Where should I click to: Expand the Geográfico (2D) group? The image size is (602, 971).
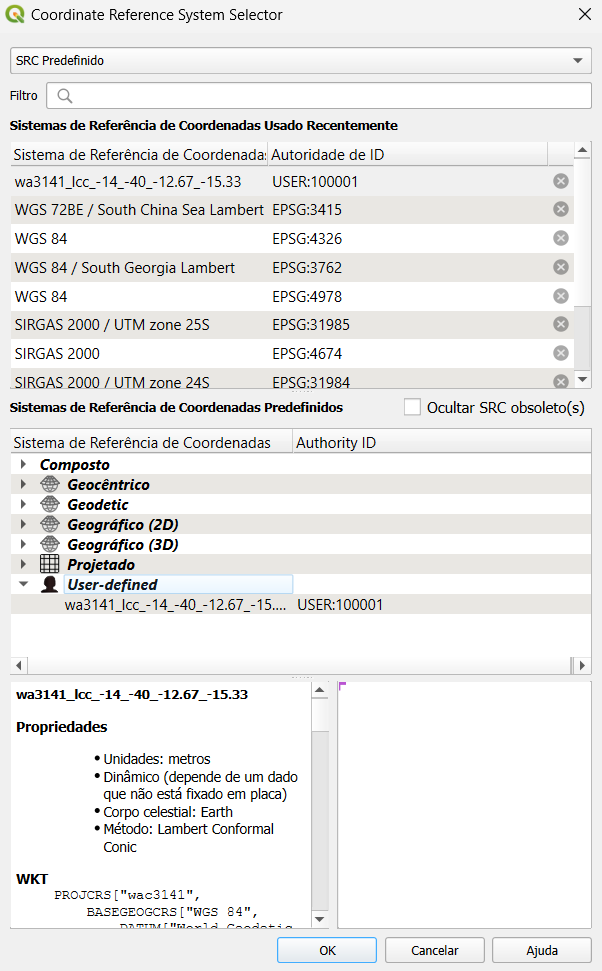pos(24,524)
